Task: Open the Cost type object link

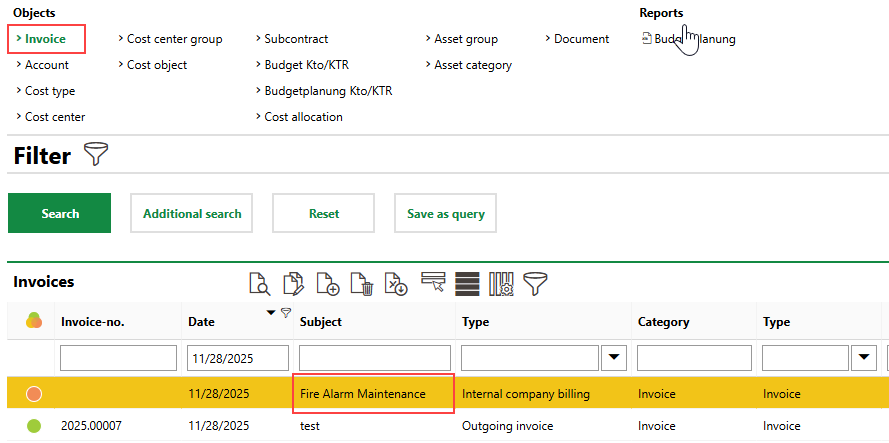Action: click(50, 91)
